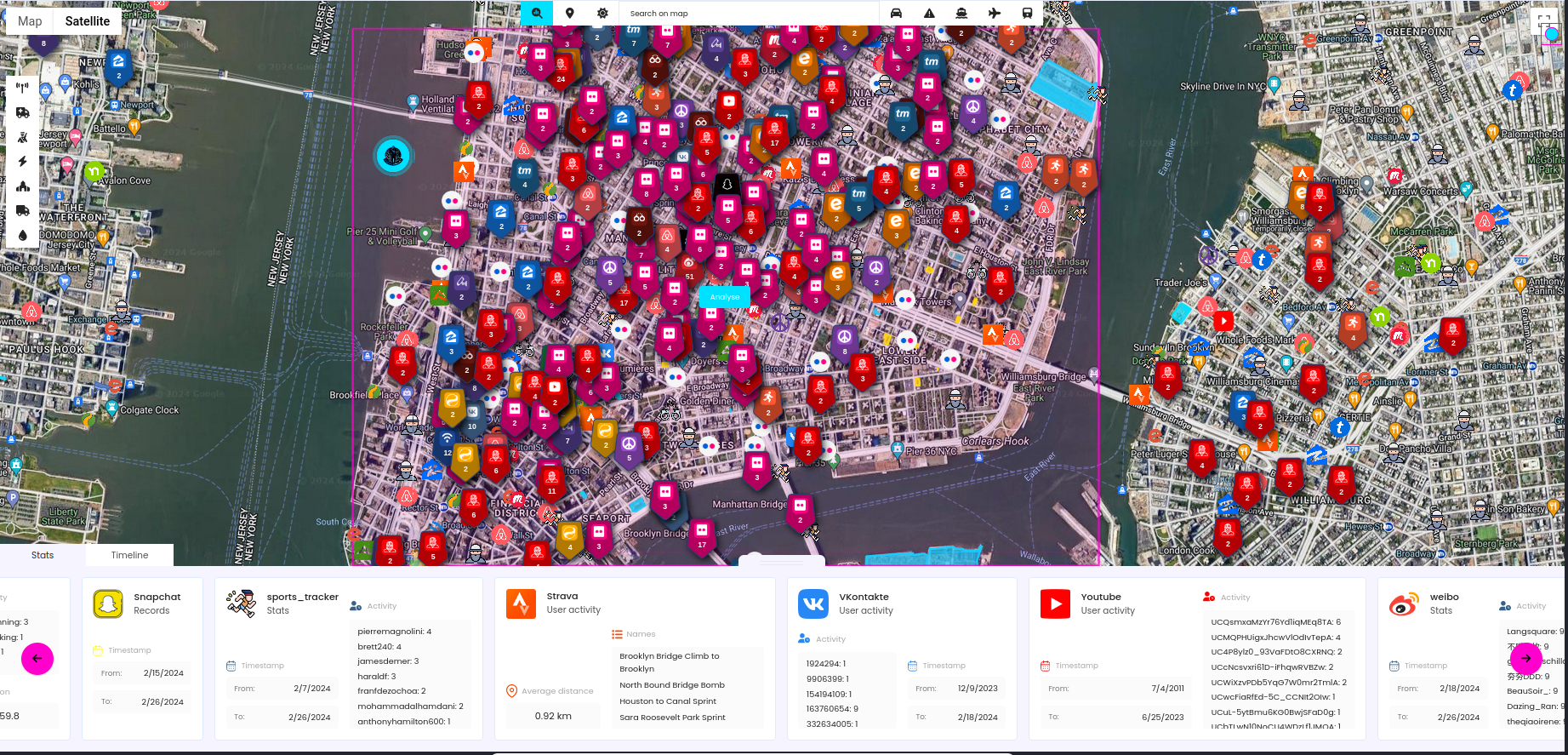
Task: Show the bus transit layer
Action: coord(1027,13)
